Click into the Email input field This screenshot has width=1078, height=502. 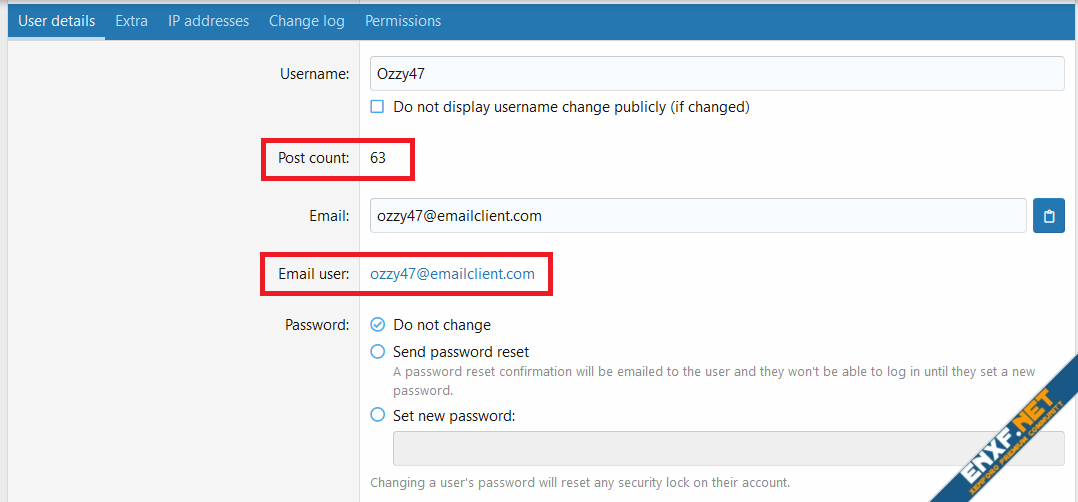point(697,216)
